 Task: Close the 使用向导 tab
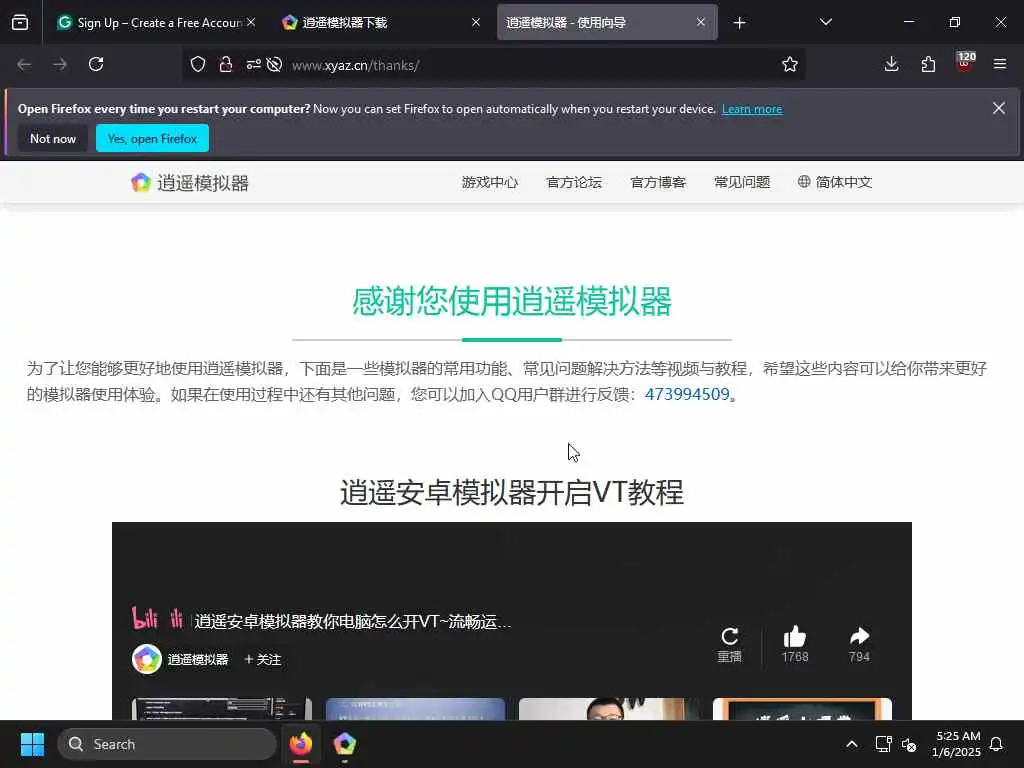point(701,22)
